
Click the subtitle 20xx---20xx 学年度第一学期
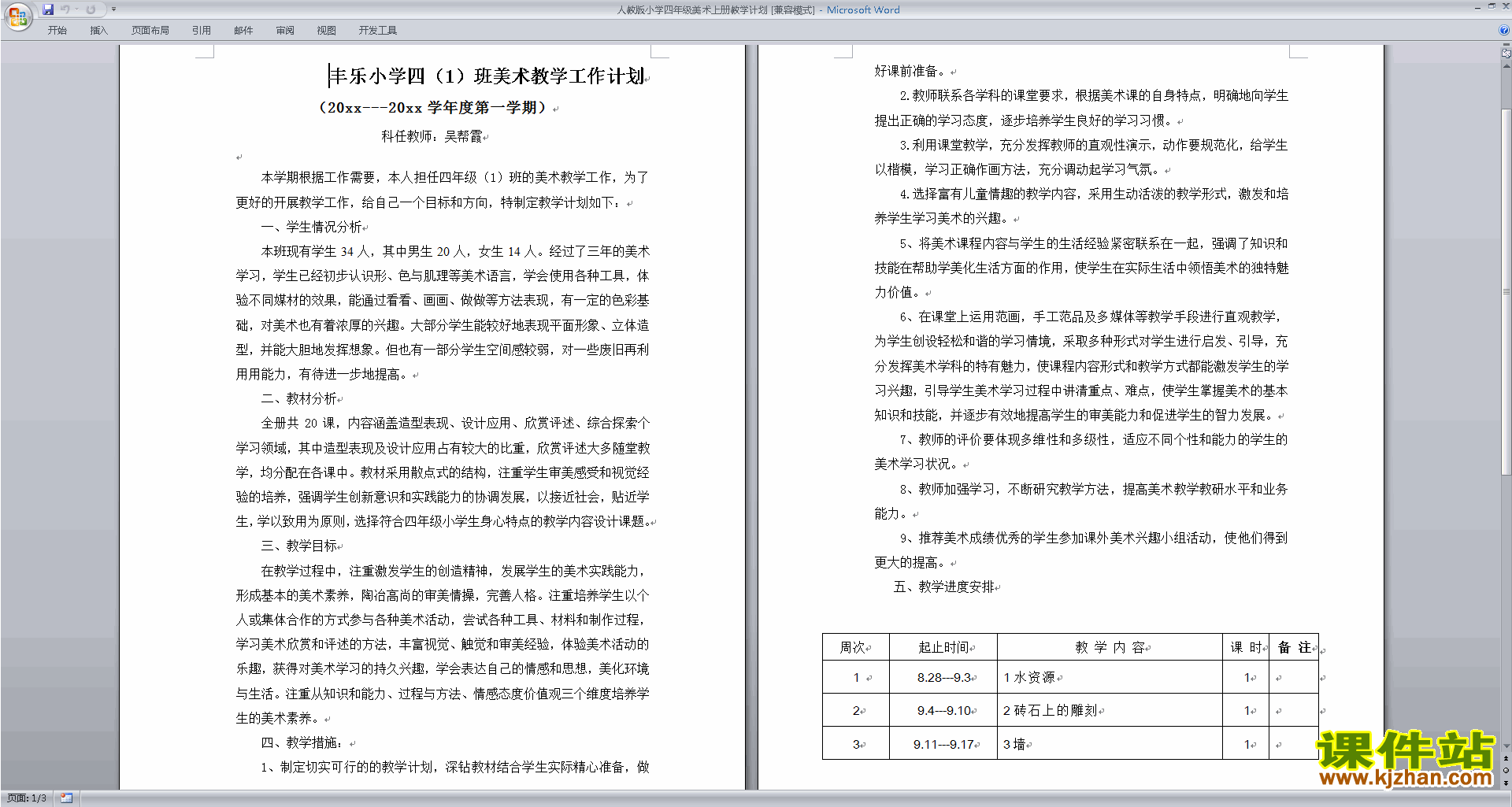point(433,108)
